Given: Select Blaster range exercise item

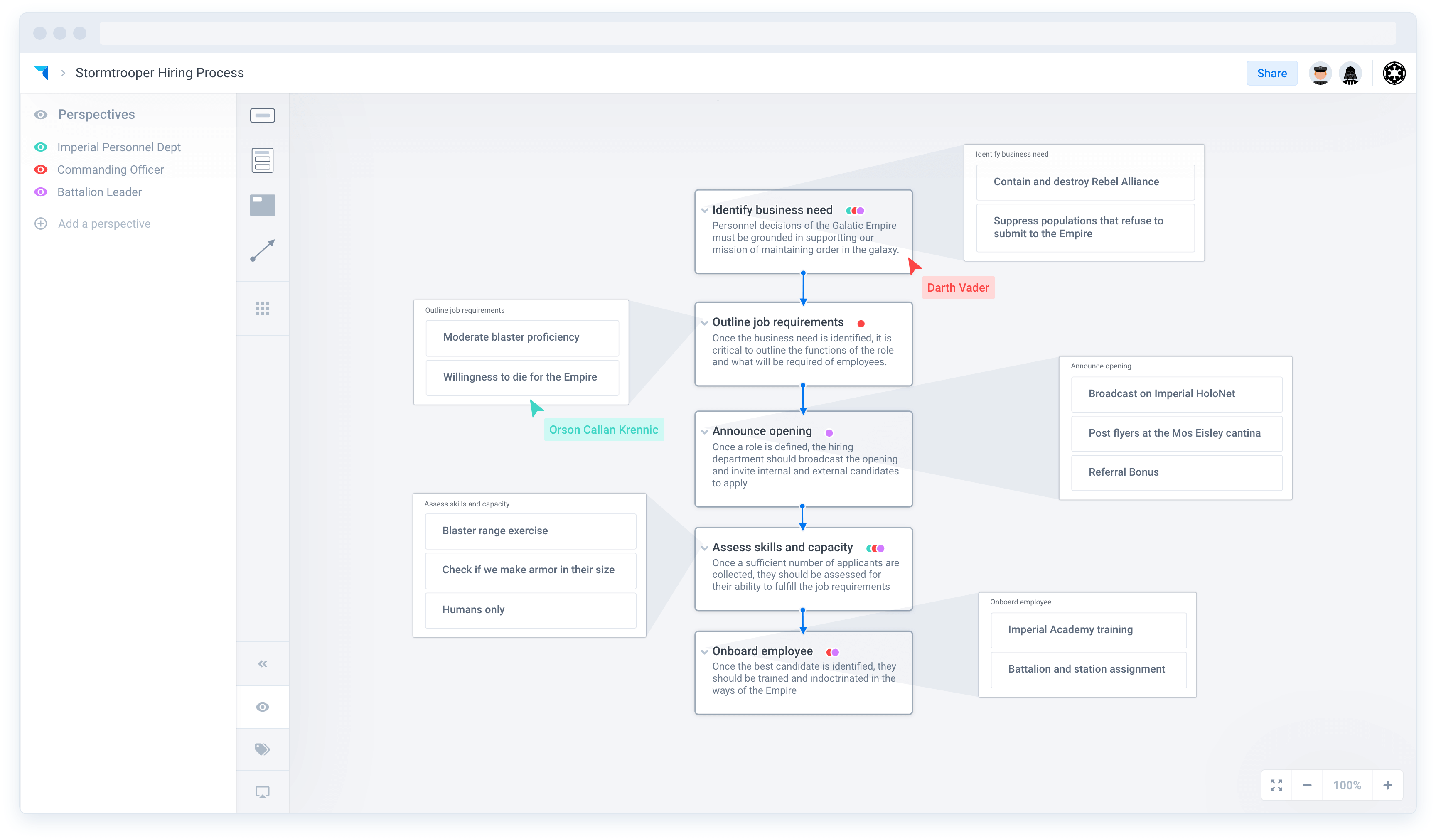Looking at the screenshot, I should point(530,531).
